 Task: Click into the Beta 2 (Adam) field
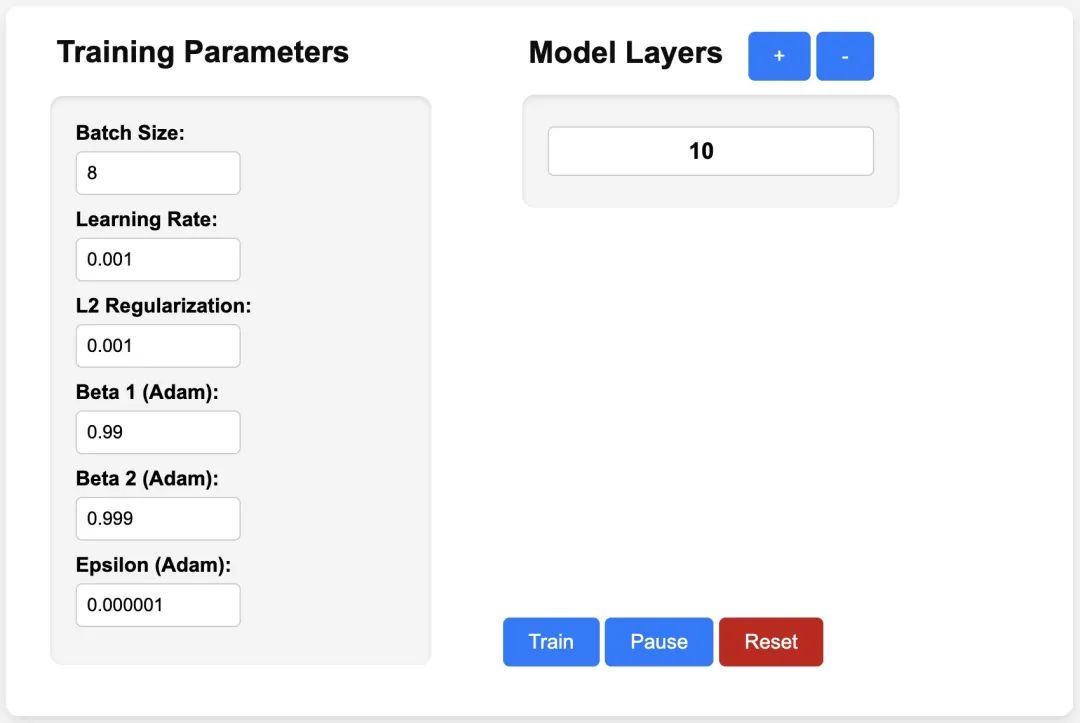point(158,519)
